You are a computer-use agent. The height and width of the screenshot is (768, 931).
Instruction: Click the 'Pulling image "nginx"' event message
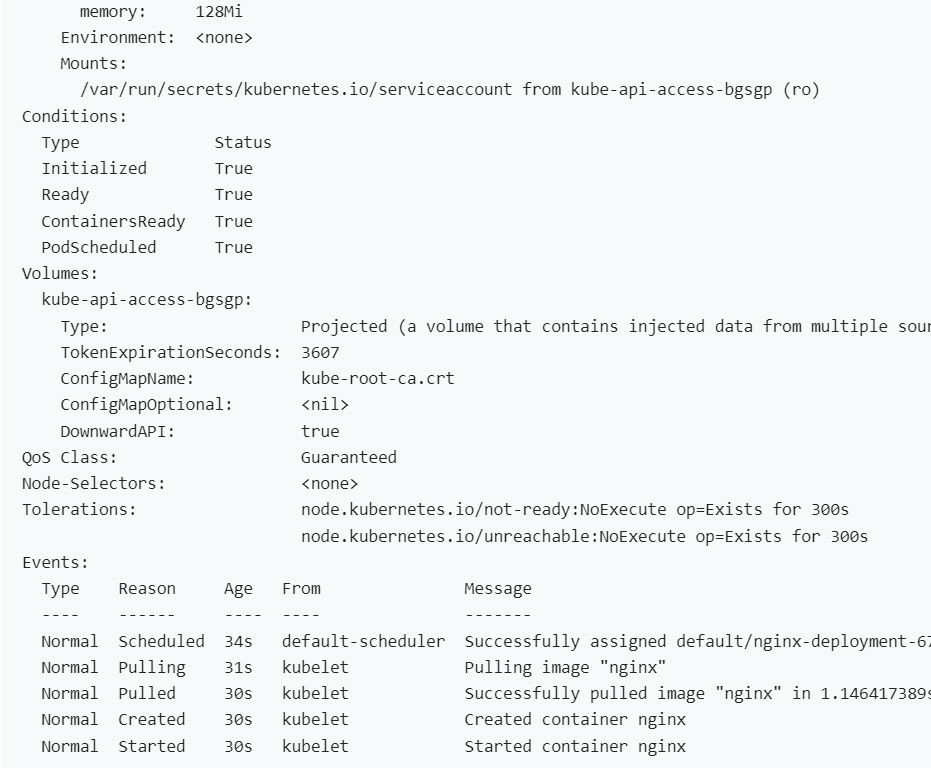pyautogui.click(x=565, y=667)
